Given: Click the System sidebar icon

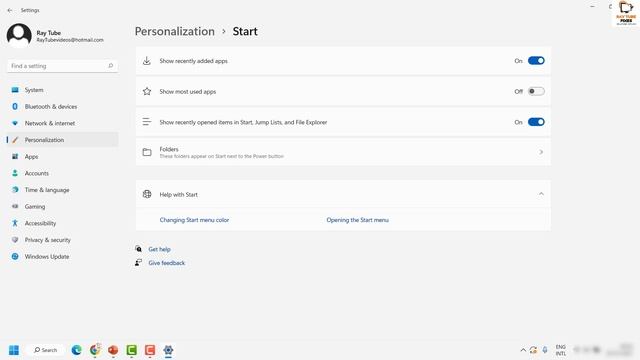Looking at the screenshot, I should click(x=15, y=90).
